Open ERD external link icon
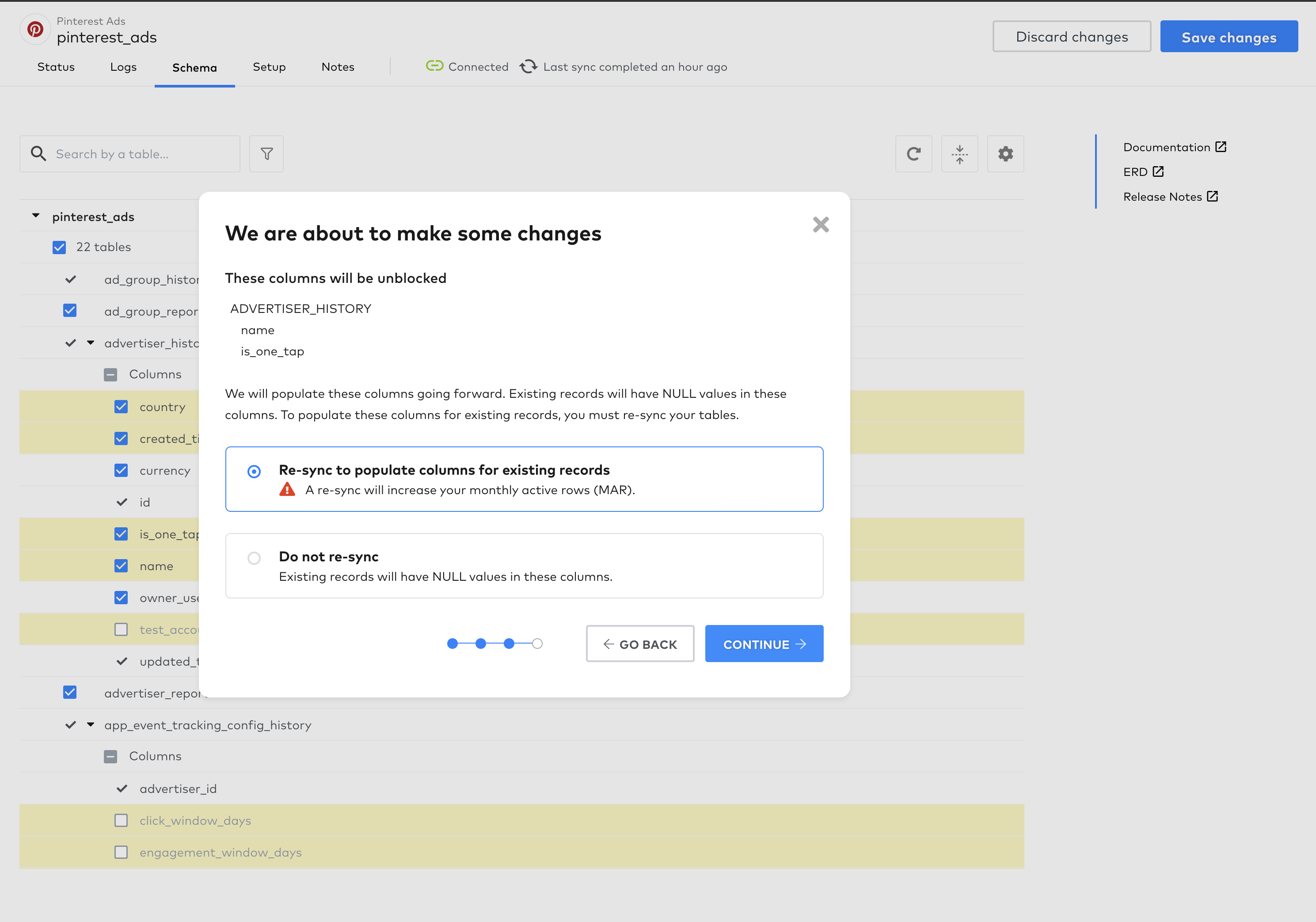Image resolution: width=1316 pixels, height=922 pixels. click(x=1158, y=171)
